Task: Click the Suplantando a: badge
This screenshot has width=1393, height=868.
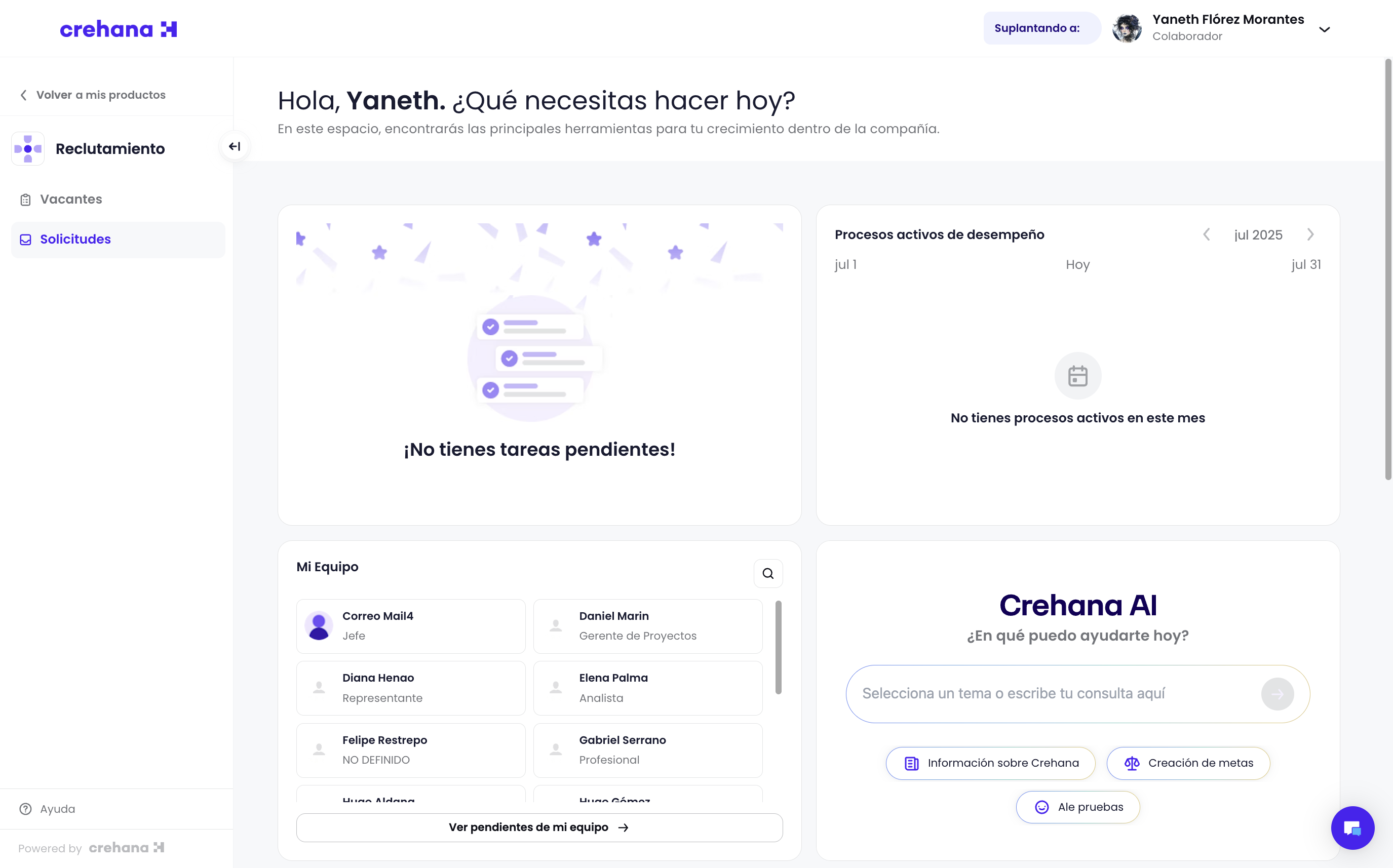Action: (x=1041, y=28)
